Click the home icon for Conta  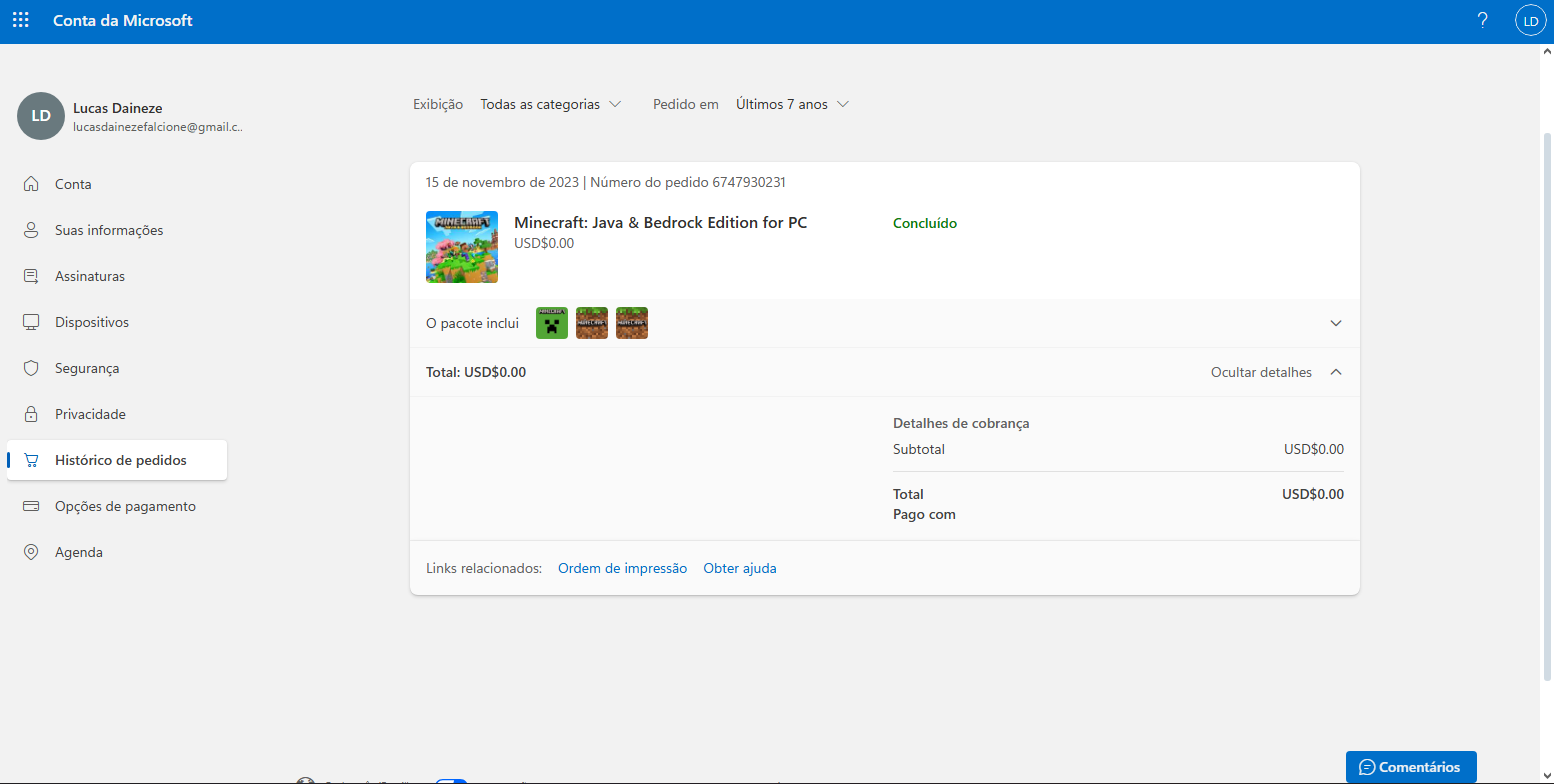[x=31, y=184]
